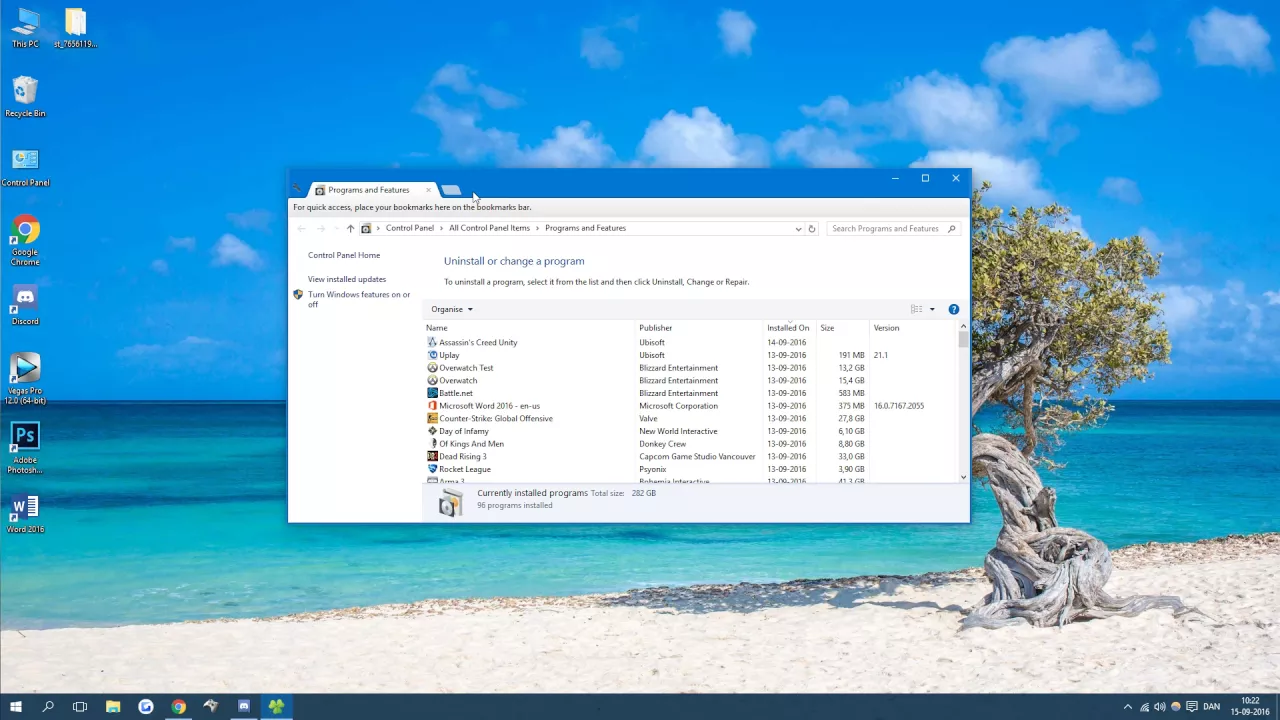Select Control Panel desktop shortcut

tap(25, 167)
